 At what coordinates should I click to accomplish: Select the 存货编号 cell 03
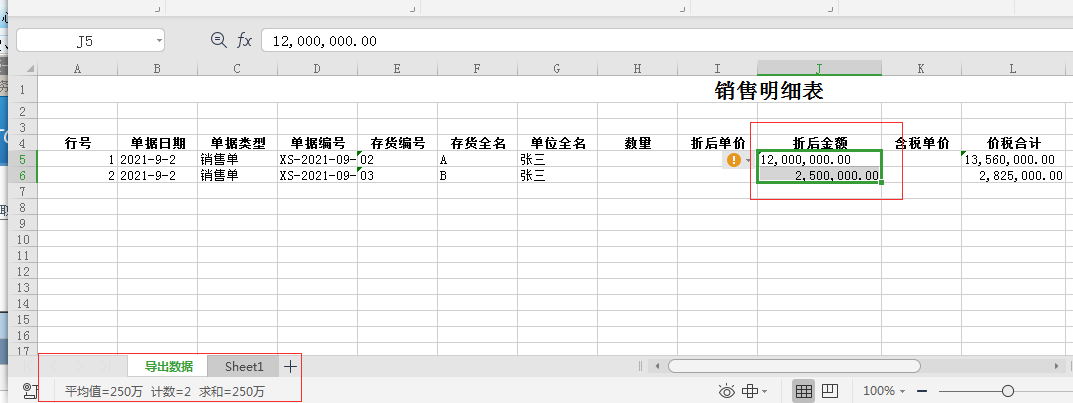398,176
